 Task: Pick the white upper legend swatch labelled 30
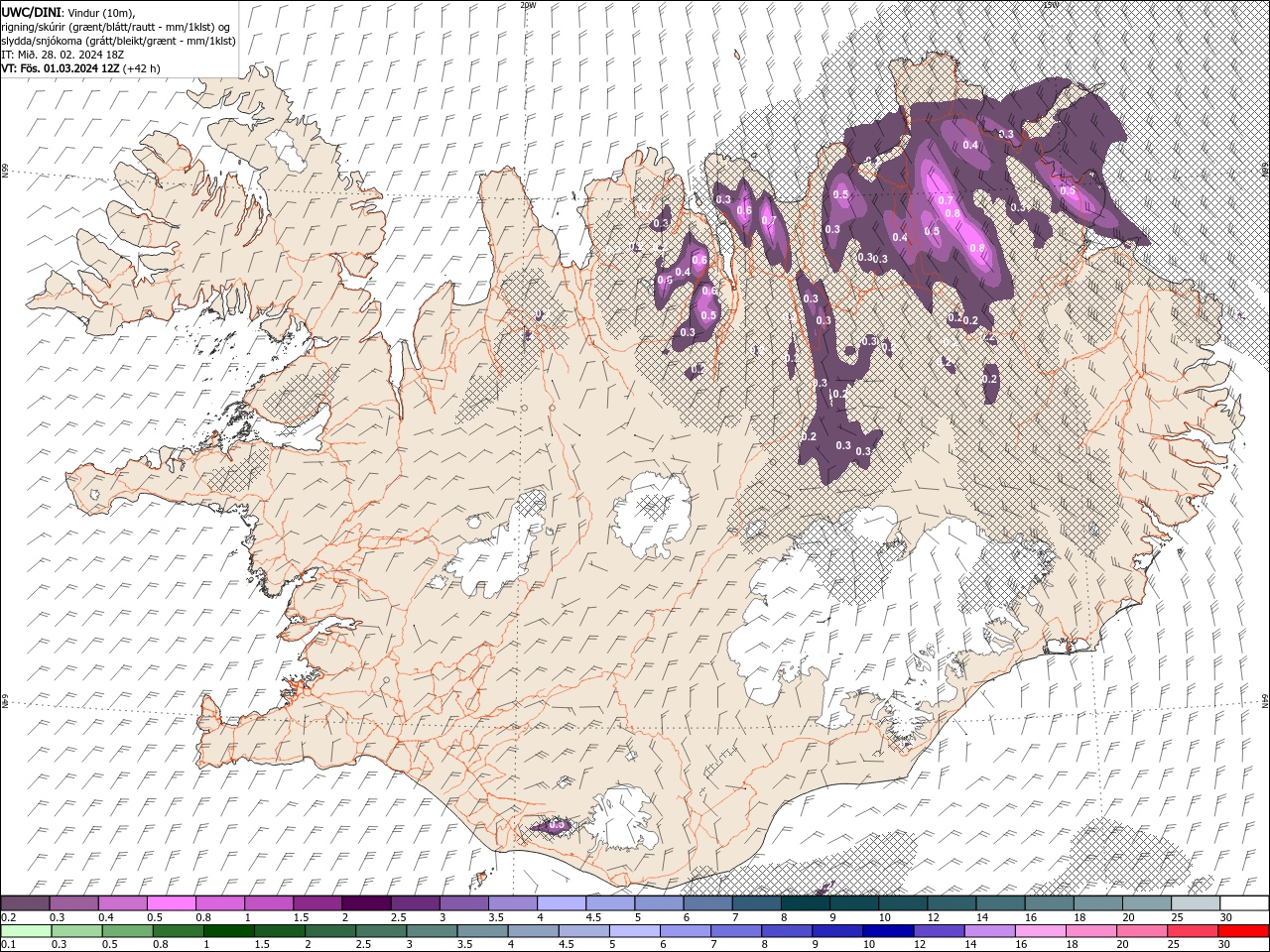pos(1243,903)
